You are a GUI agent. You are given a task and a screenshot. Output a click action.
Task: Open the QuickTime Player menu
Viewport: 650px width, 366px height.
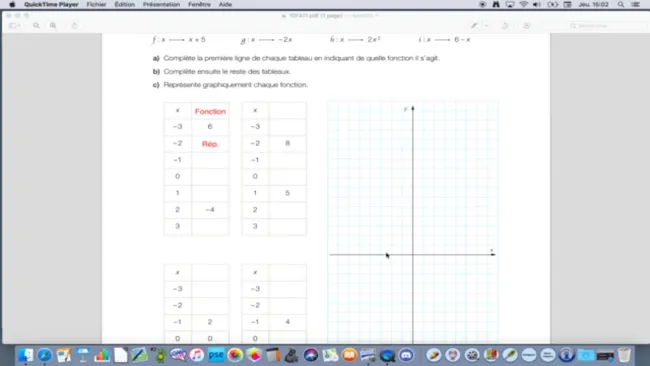pyautogui.click(x=51, y=5)
